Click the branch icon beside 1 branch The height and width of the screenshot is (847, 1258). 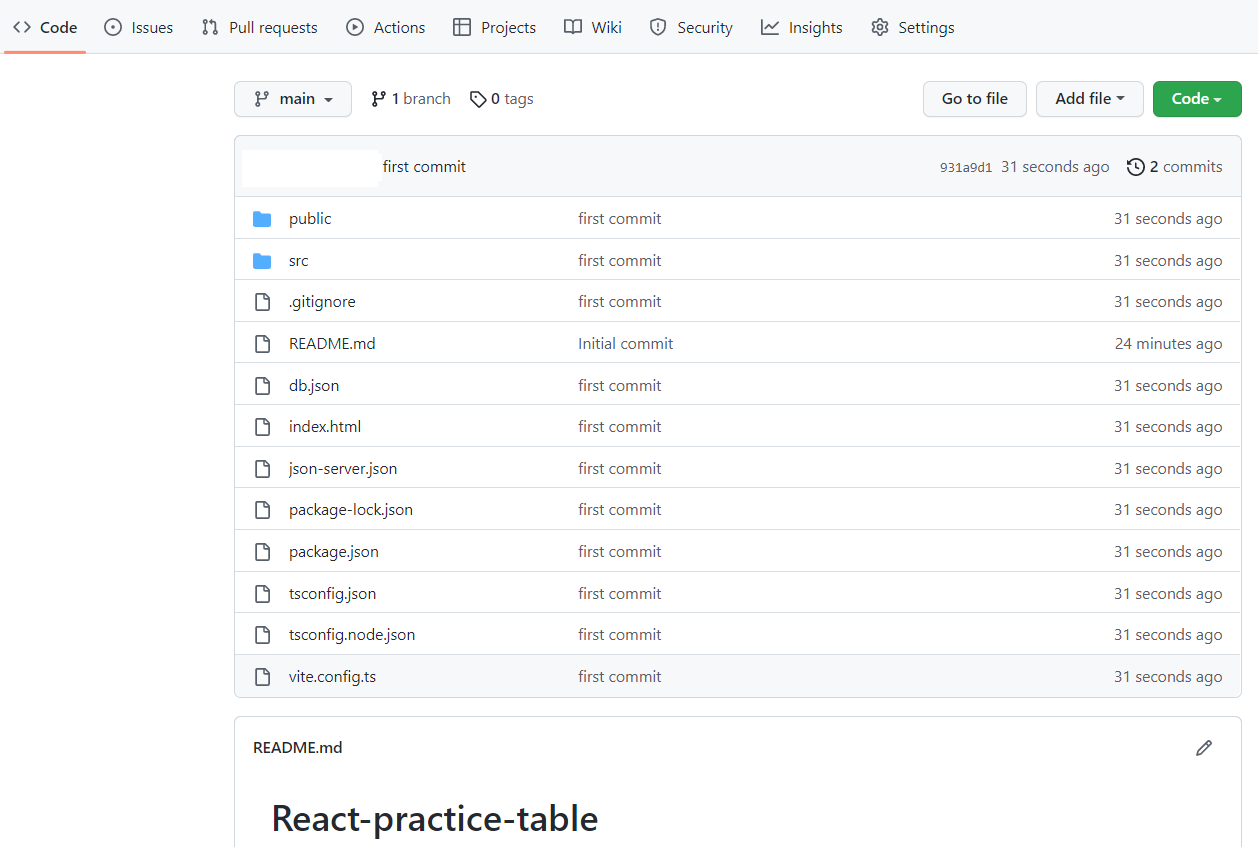[x=378, y=99]
